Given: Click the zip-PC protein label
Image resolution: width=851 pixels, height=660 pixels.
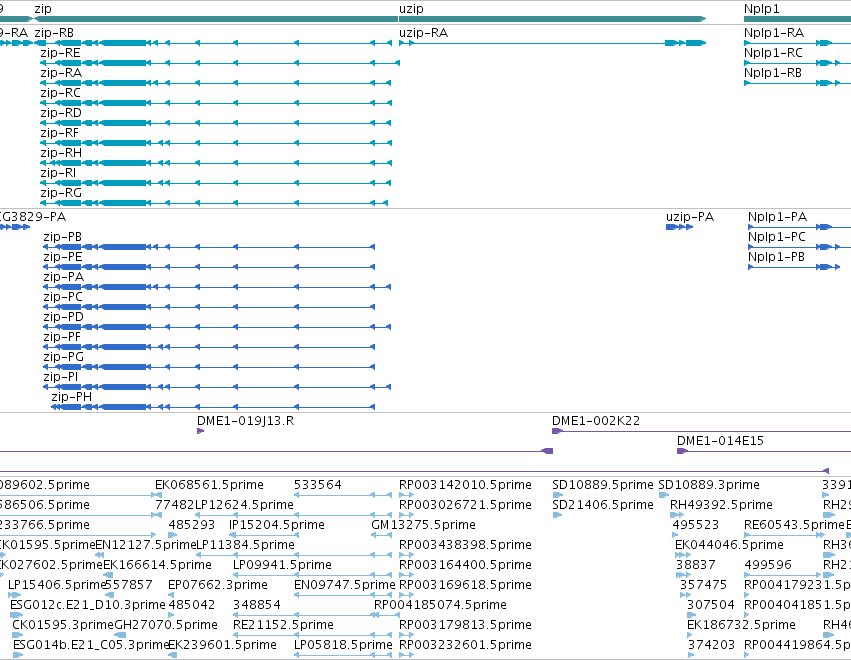Looking at the screenshot, I should (x=63, y=297).
